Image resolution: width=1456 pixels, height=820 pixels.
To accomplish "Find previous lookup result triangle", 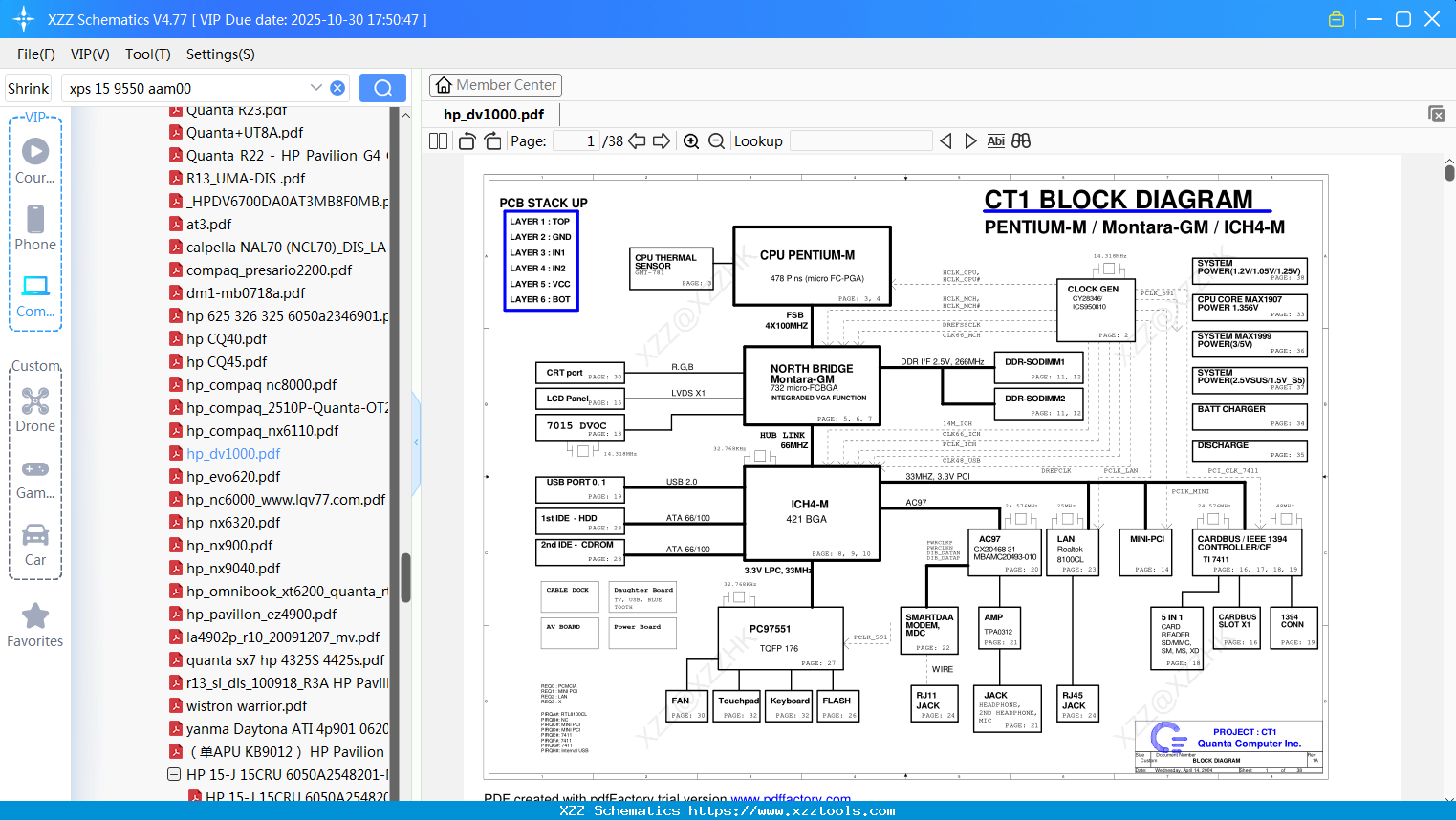I will (x=945, y=140).
